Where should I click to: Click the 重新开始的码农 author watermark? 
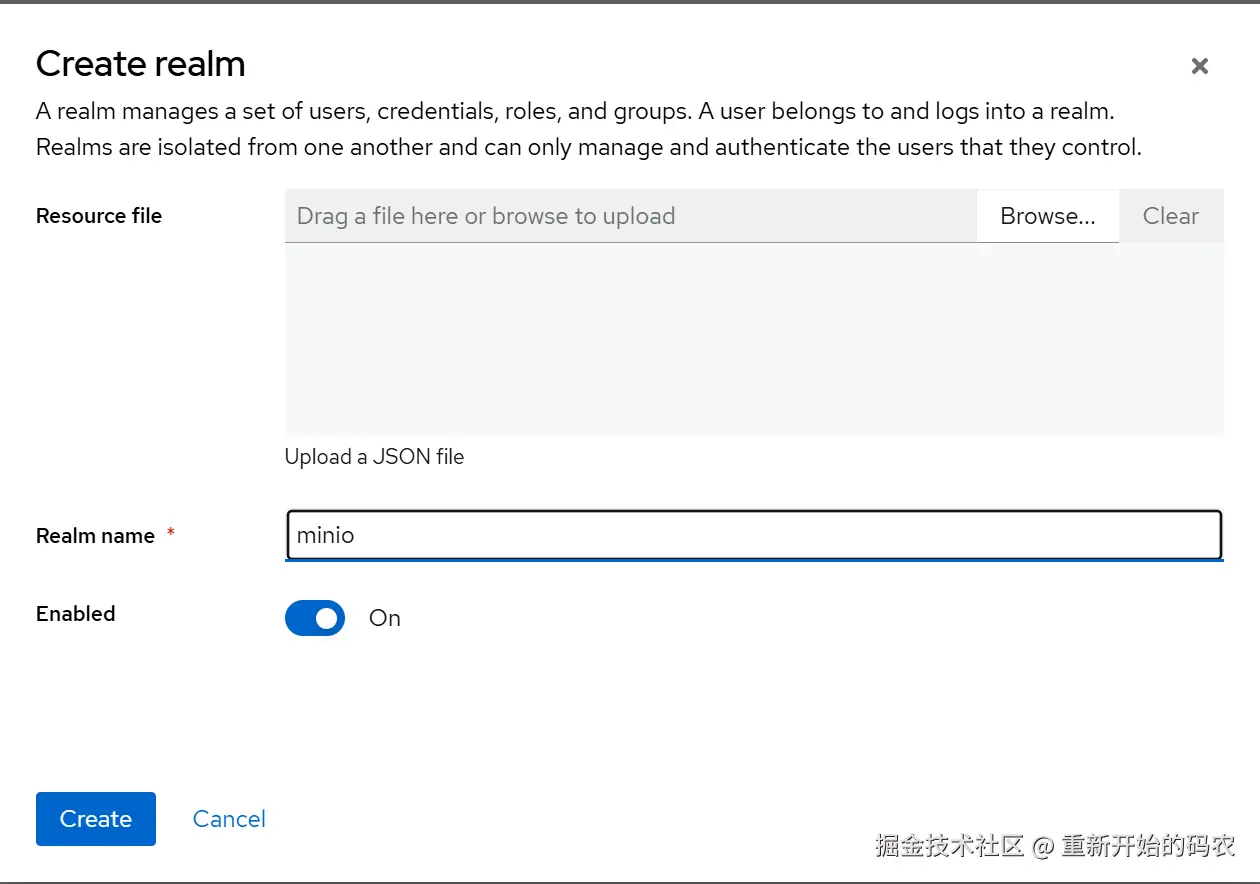click(1148, 846)
